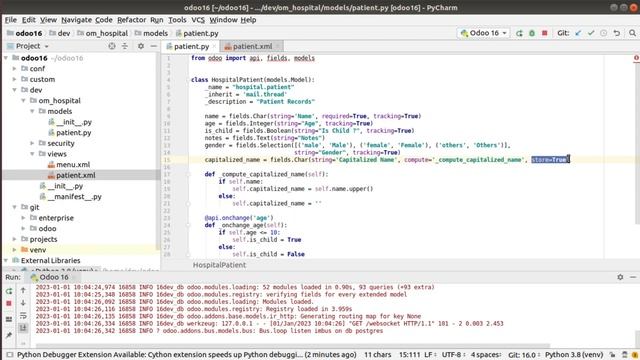This screenshot has width=640, height=360.
Task: Expand the conf folder
Action: click(x=15, y=69)
